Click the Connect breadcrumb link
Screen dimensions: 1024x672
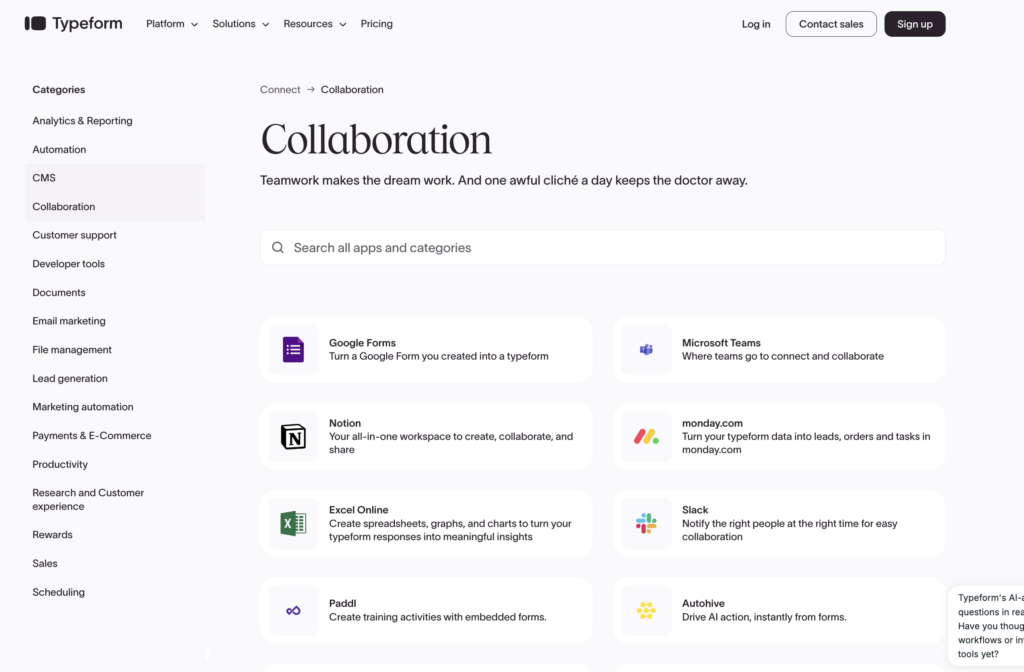click(x=280, y=89)
